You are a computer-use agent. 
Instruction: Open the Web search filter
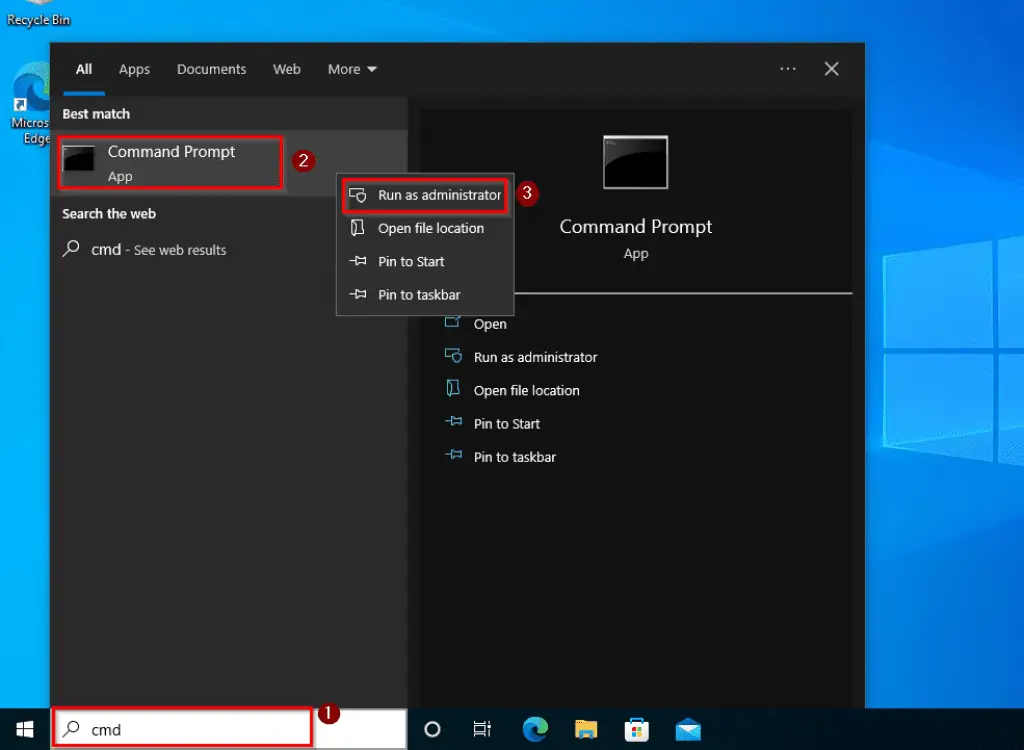[x=286, y=69]
